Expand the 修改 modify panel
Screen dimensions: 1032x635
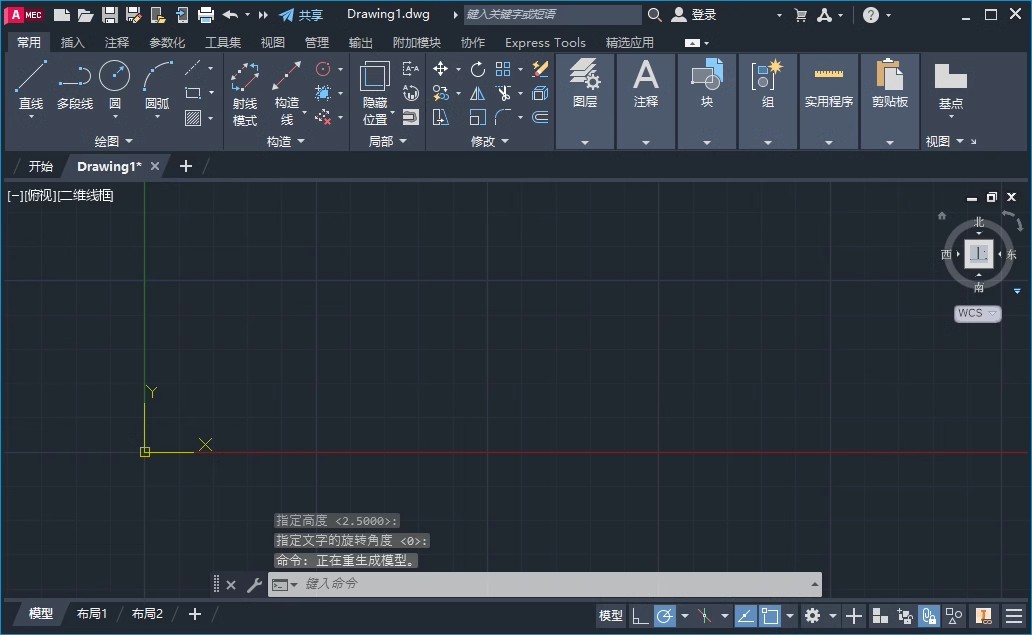[490, 141]
